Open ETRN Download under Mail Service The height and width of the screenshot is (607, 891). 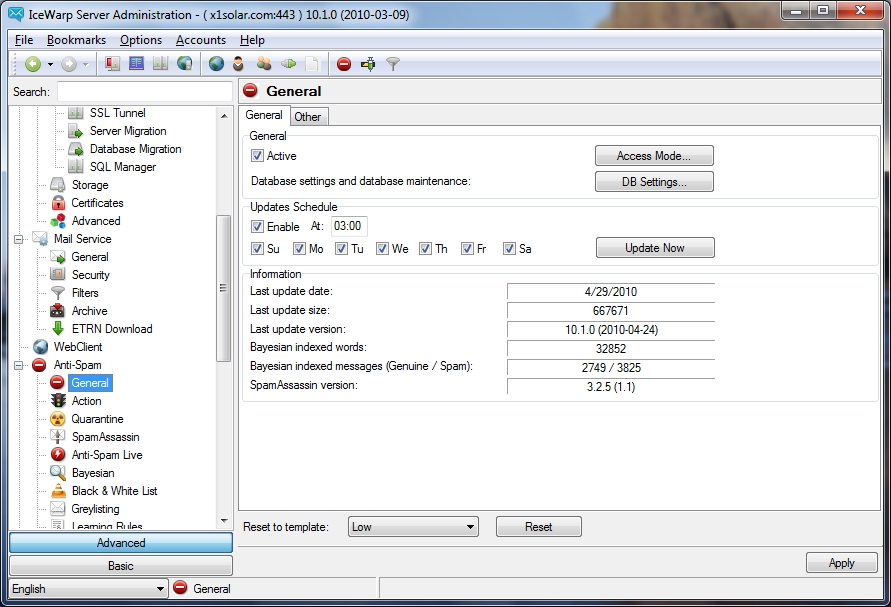click(111, 329)
